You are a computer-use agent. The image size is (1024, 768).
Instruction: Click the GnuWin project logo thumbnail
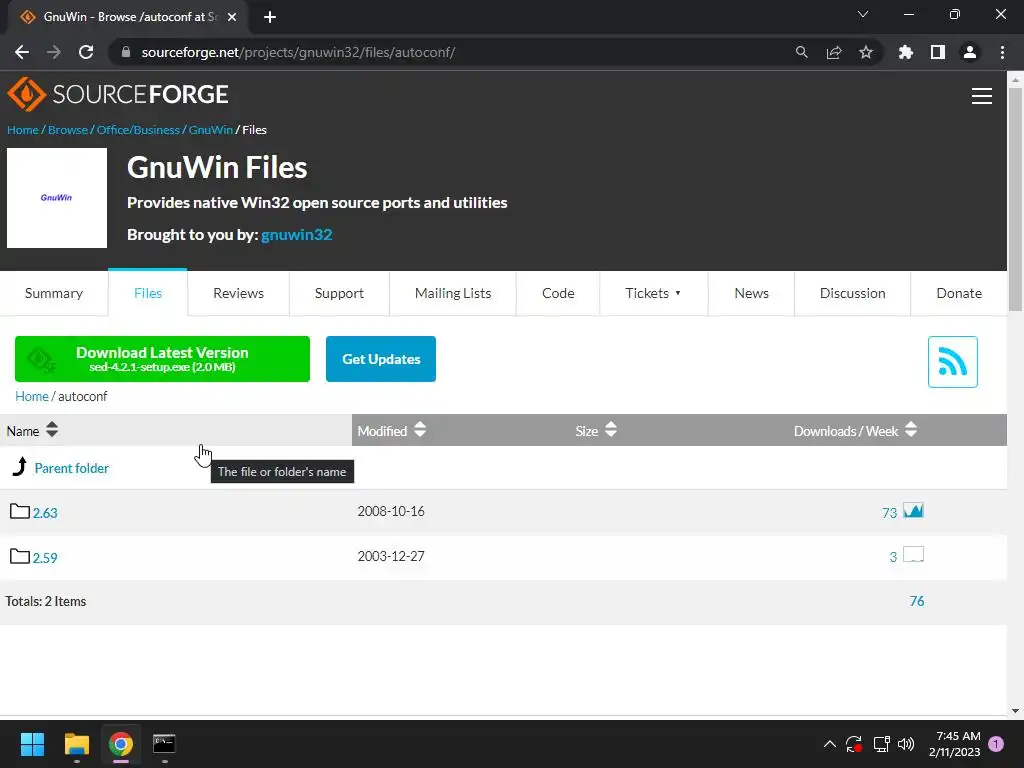57,198
